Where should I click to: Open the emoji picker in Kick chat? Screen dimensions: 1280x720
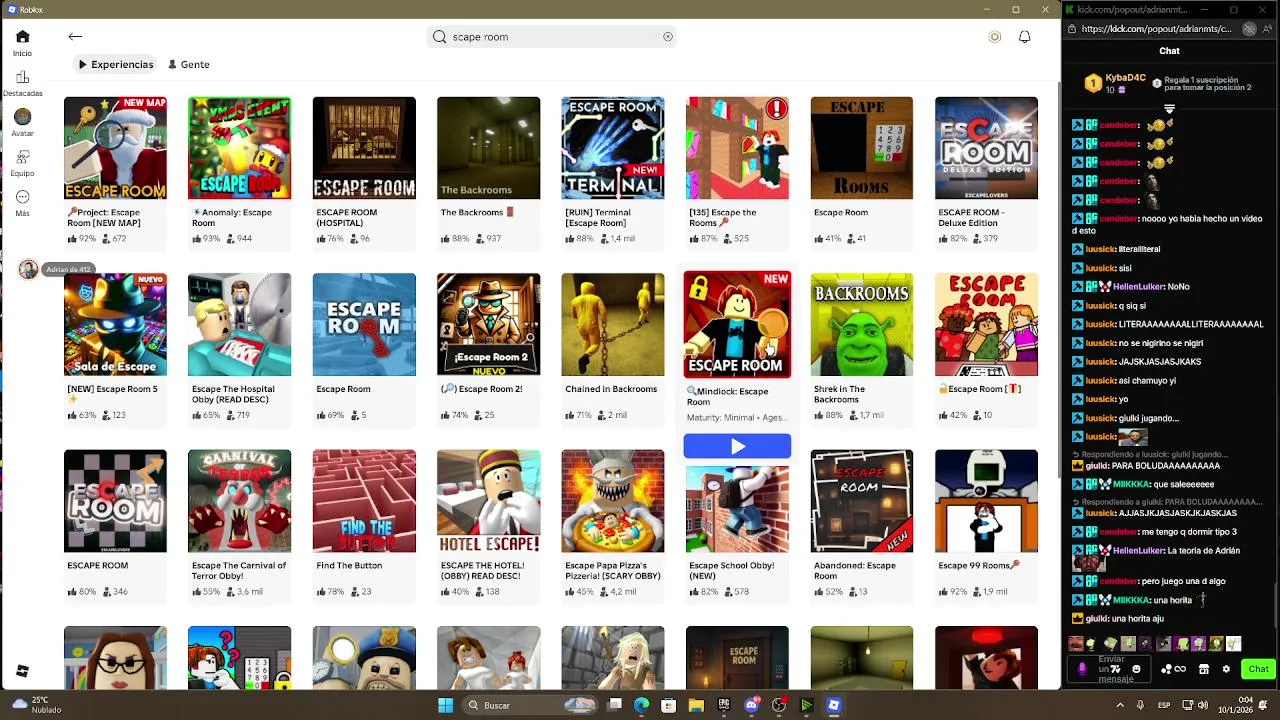click(1136, 669)
